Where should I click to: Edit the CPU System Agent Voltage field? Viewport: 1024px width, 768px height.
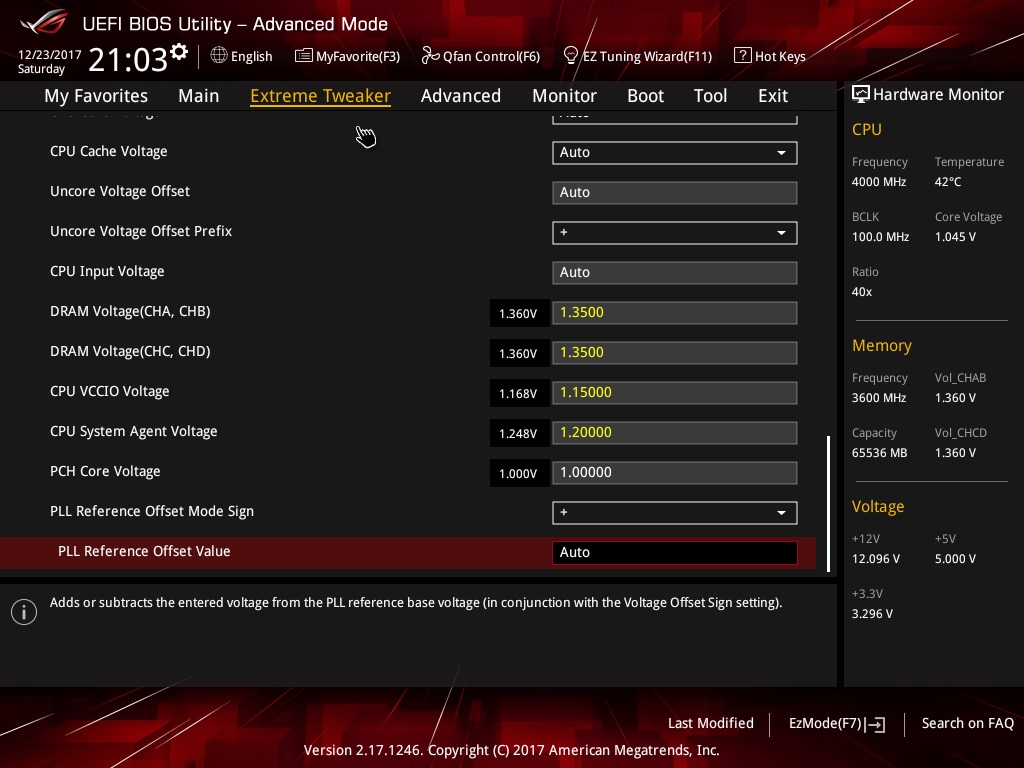pos(675,432)
